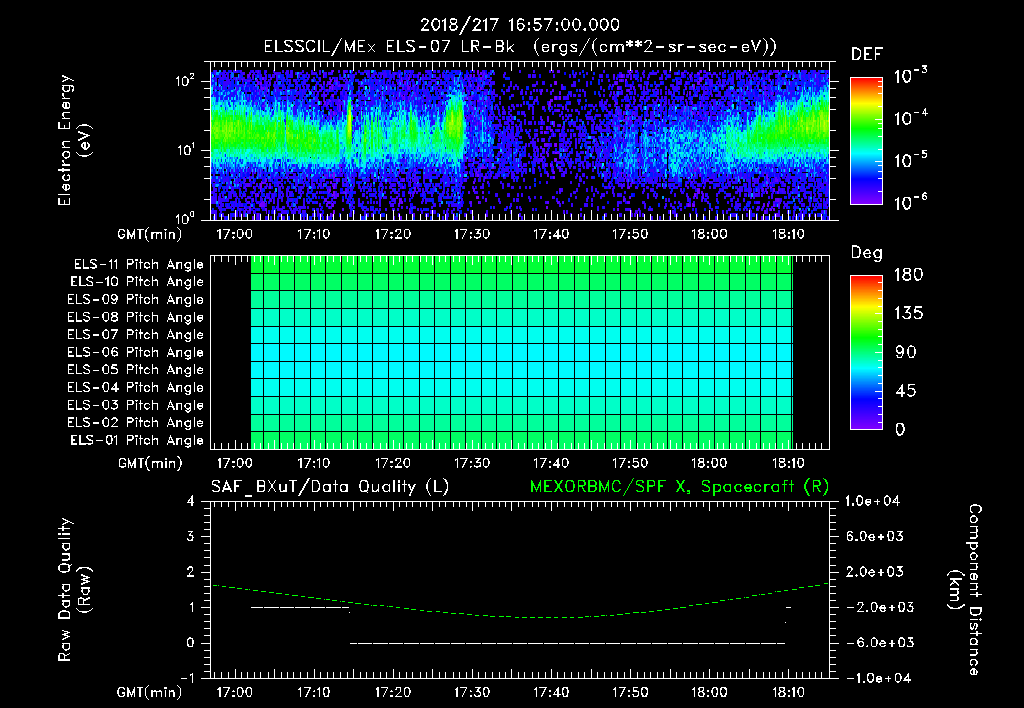Click the timestamp title 2018/217 16:57:00.000
Viewport: 1024px width, 708px height.
(x=519, y=25)
